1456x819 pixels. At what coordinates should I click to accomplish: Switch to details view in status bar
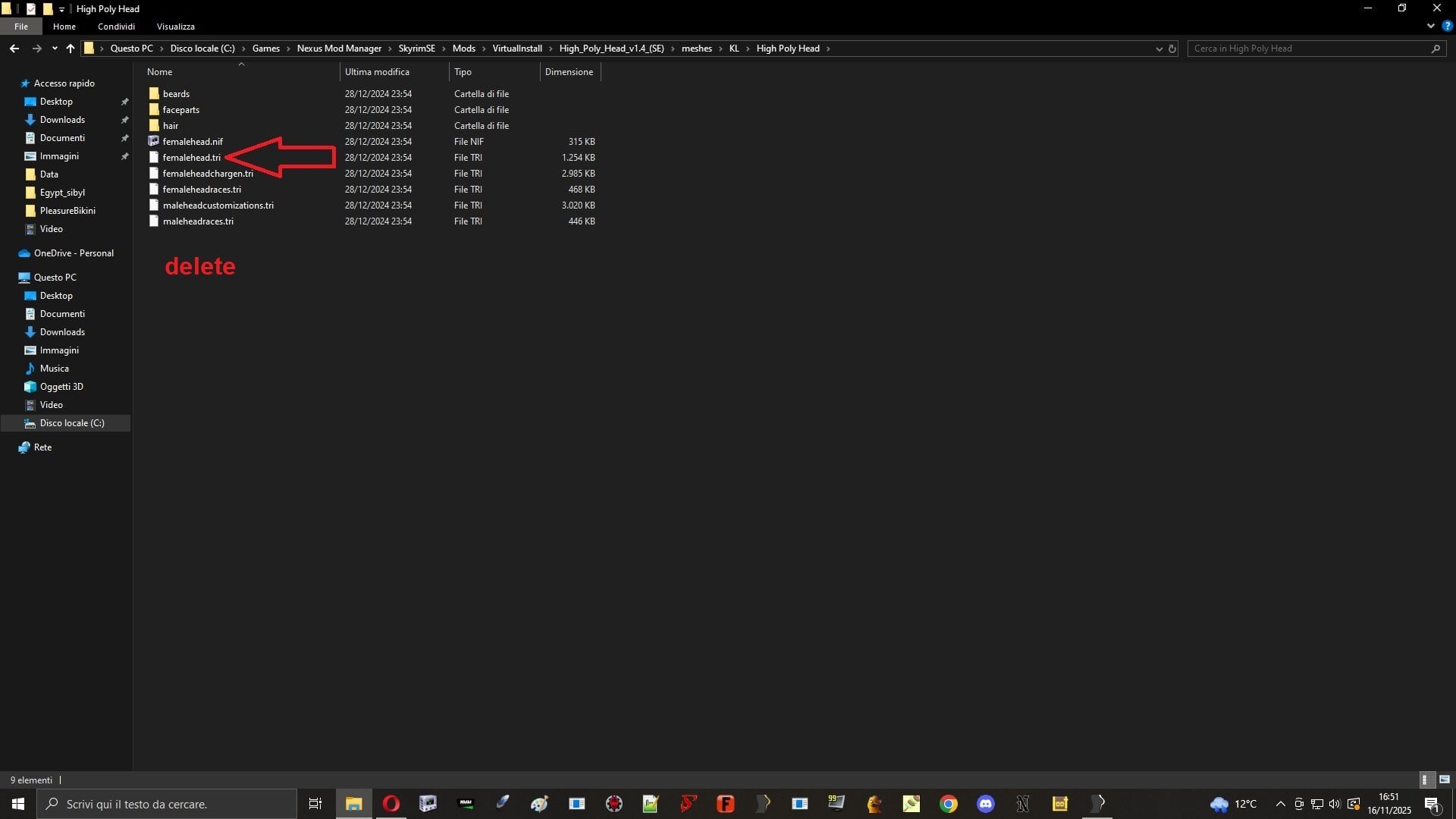point(1426,780)
